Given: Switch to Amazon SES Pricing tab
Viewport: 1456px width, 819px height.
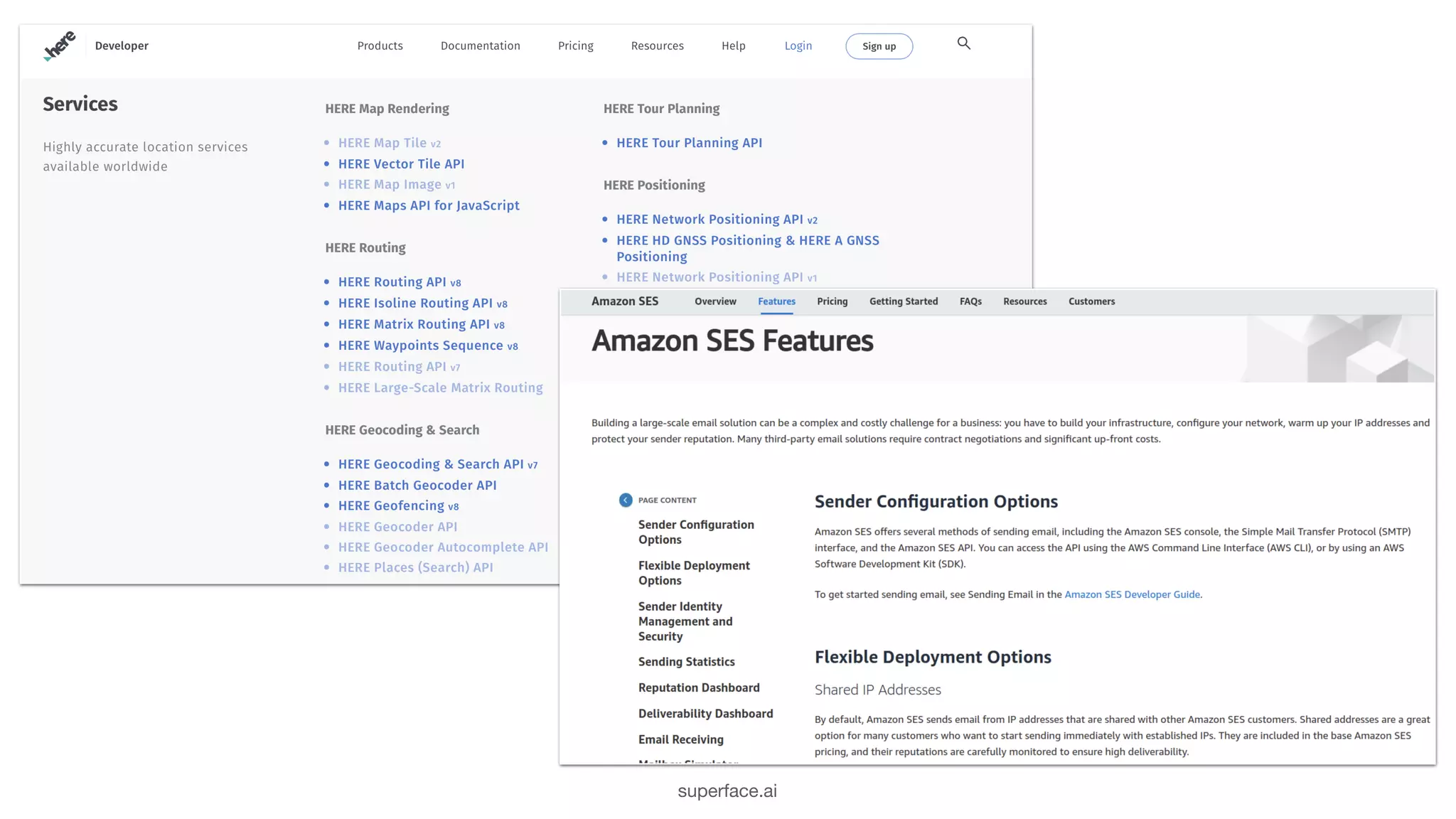Looking at the screenshot, I should tap(832, 301).
